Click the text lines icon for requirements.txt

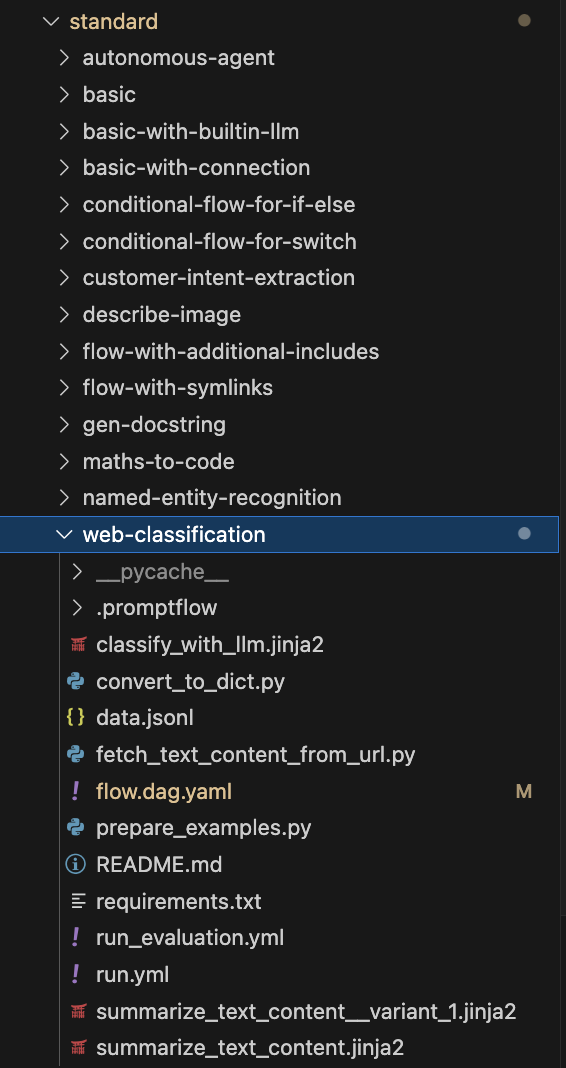79,902
